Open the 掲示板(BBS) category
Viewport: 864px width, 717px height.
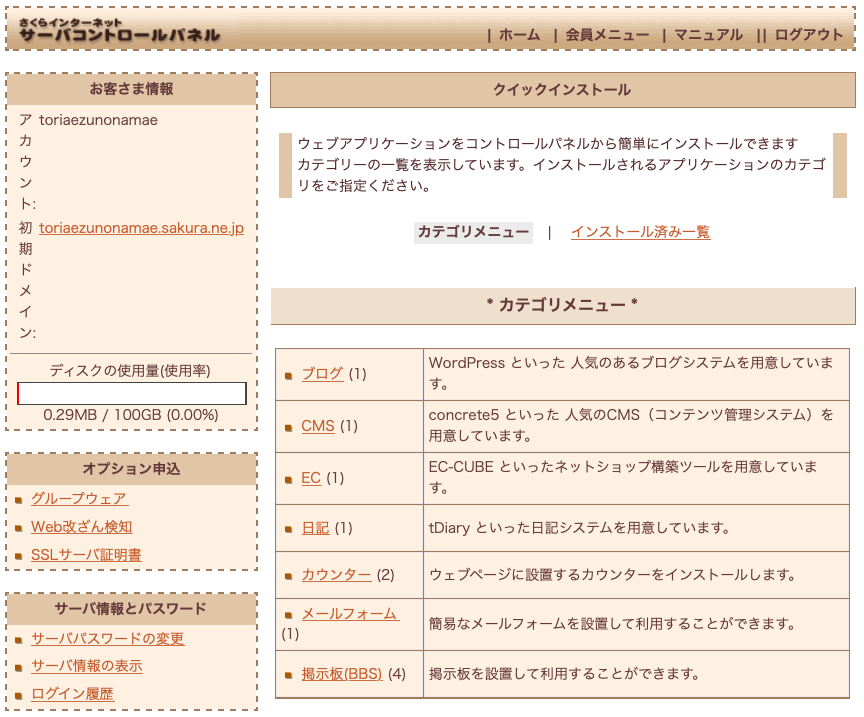342,673
